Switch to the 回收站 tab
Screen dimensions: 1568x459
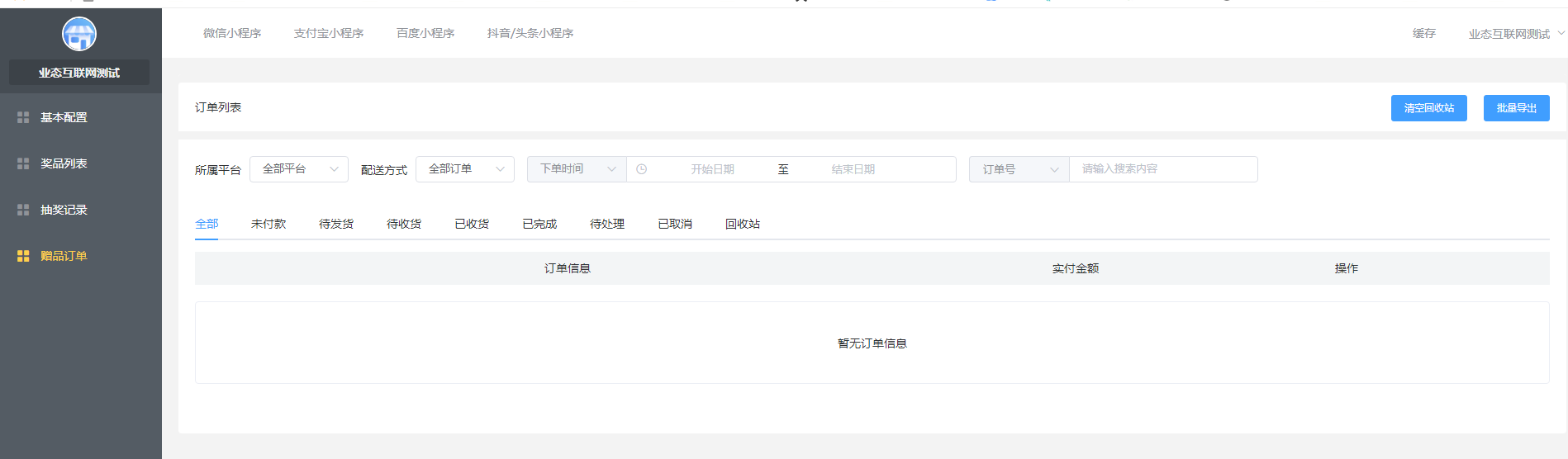coord(743,224)
